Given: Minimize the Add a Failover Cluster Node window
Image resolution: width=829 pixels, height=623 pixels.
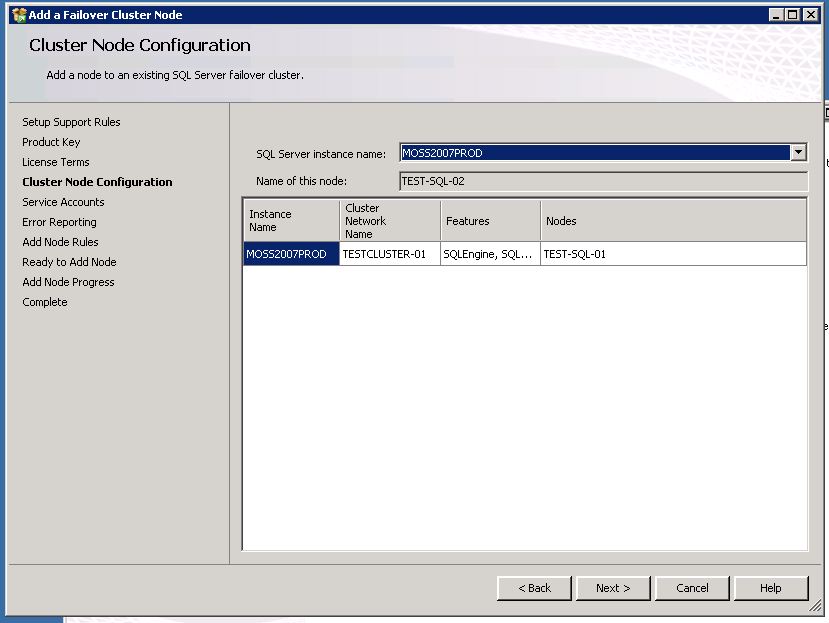Looking at the screenshot, I should 775,15.
